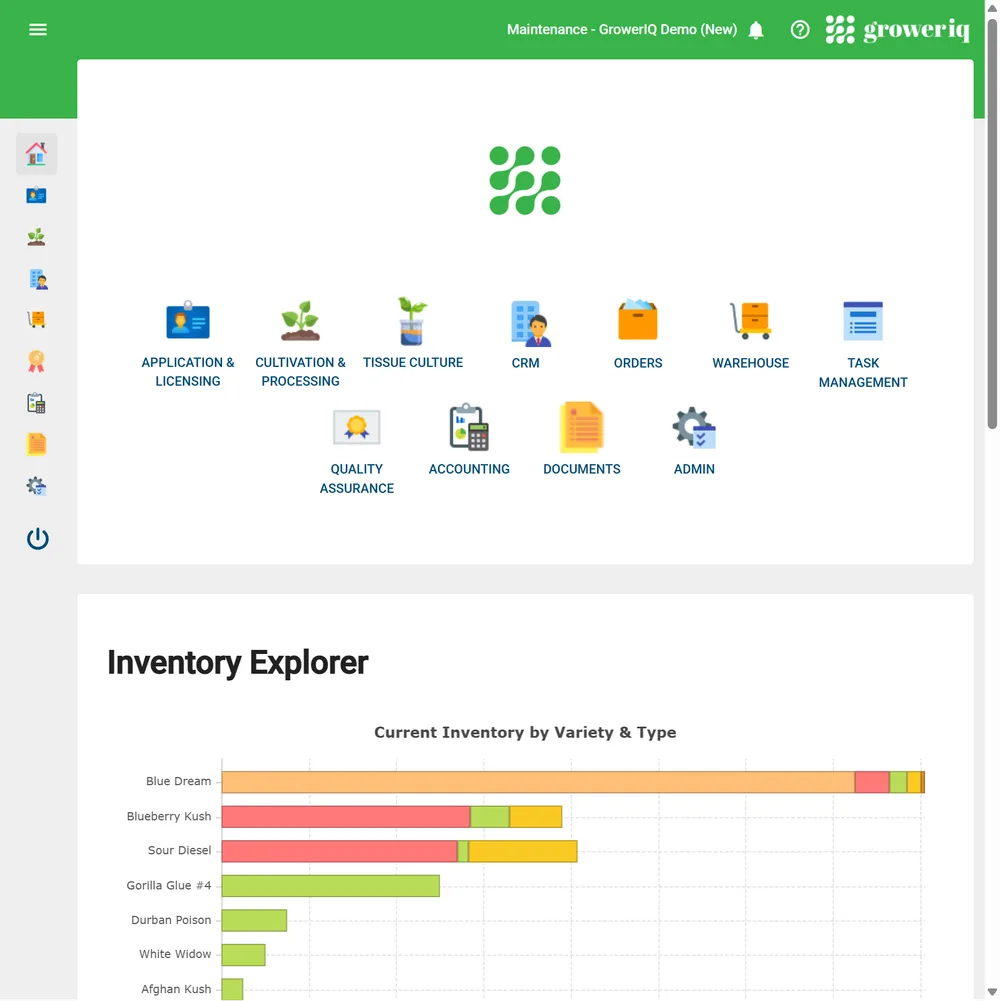Click CULTIVATION & PROCESSING label
Screen dimensions: 1000x1001
(300, 372)
